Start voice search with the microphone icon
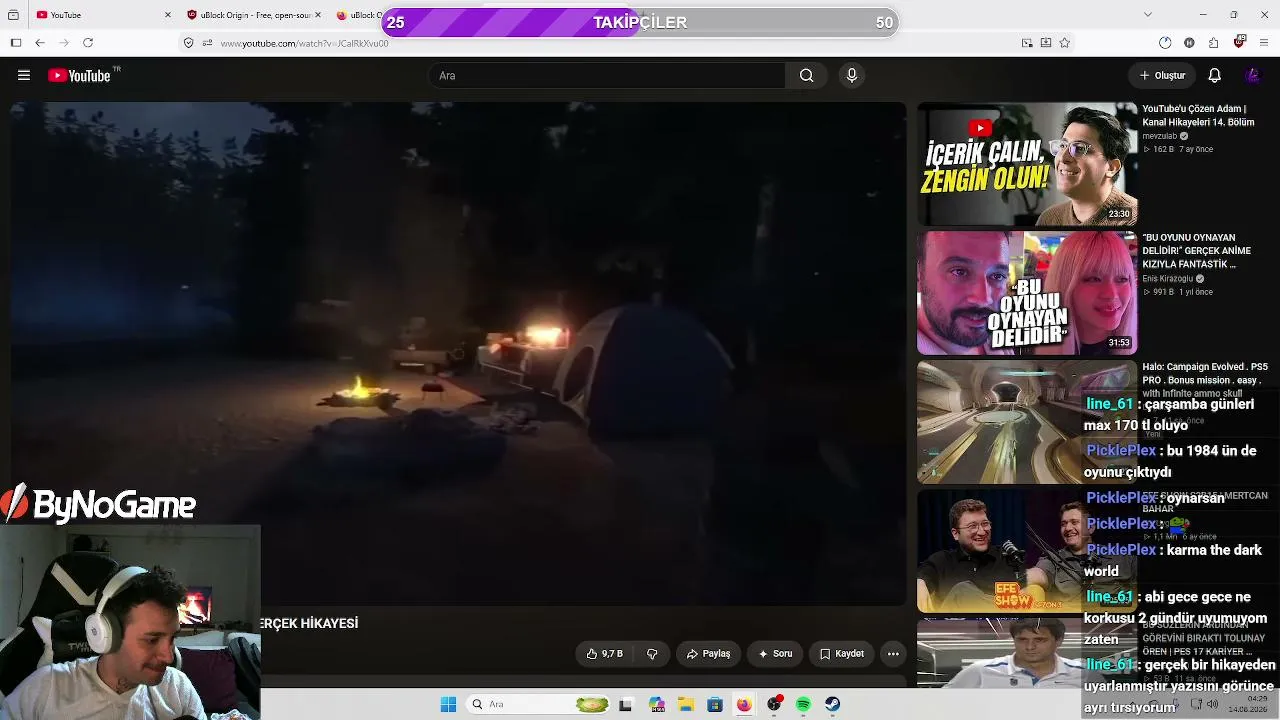Image resolution: width=1280 pixels, height=720 pixels. (852, 75)
